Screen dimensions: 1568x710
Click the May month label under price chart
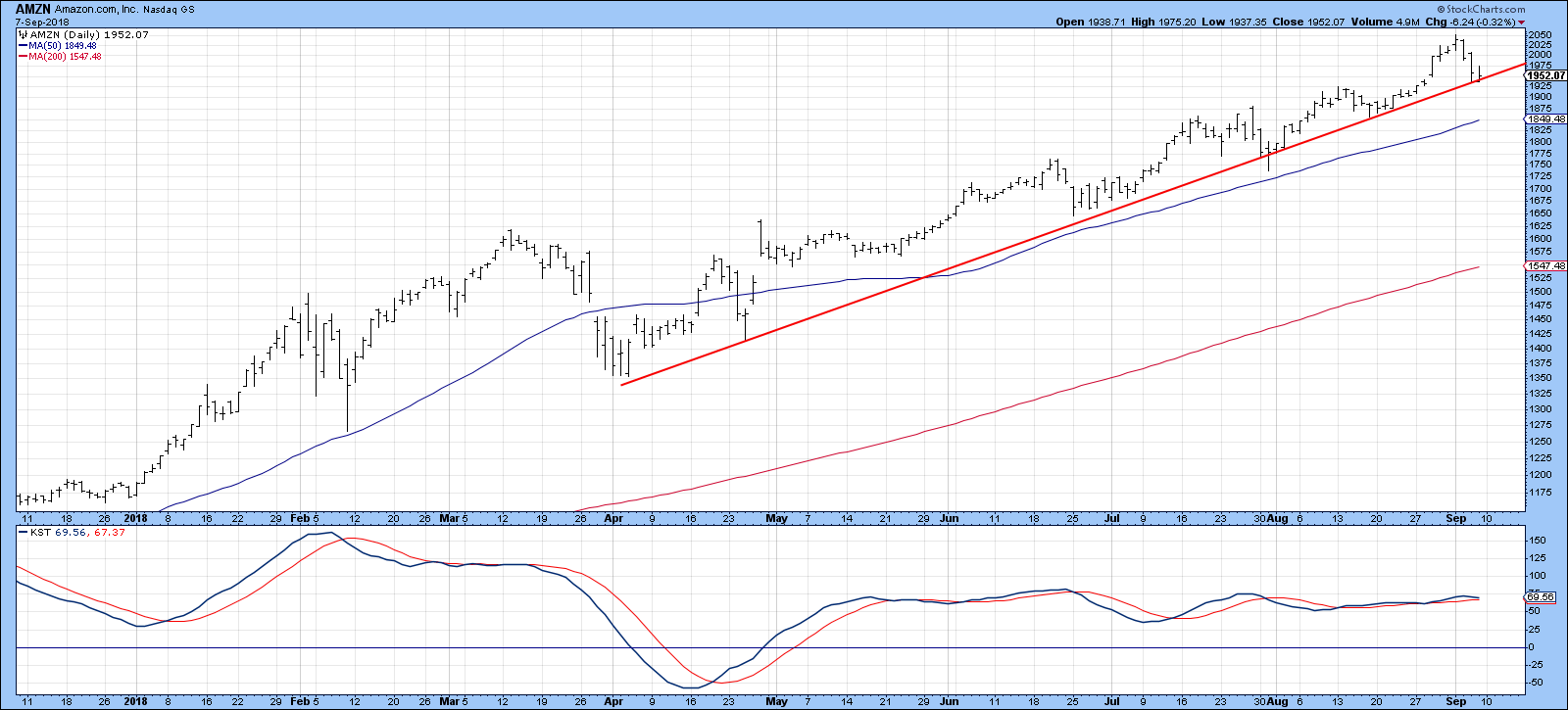coord(777,518)
